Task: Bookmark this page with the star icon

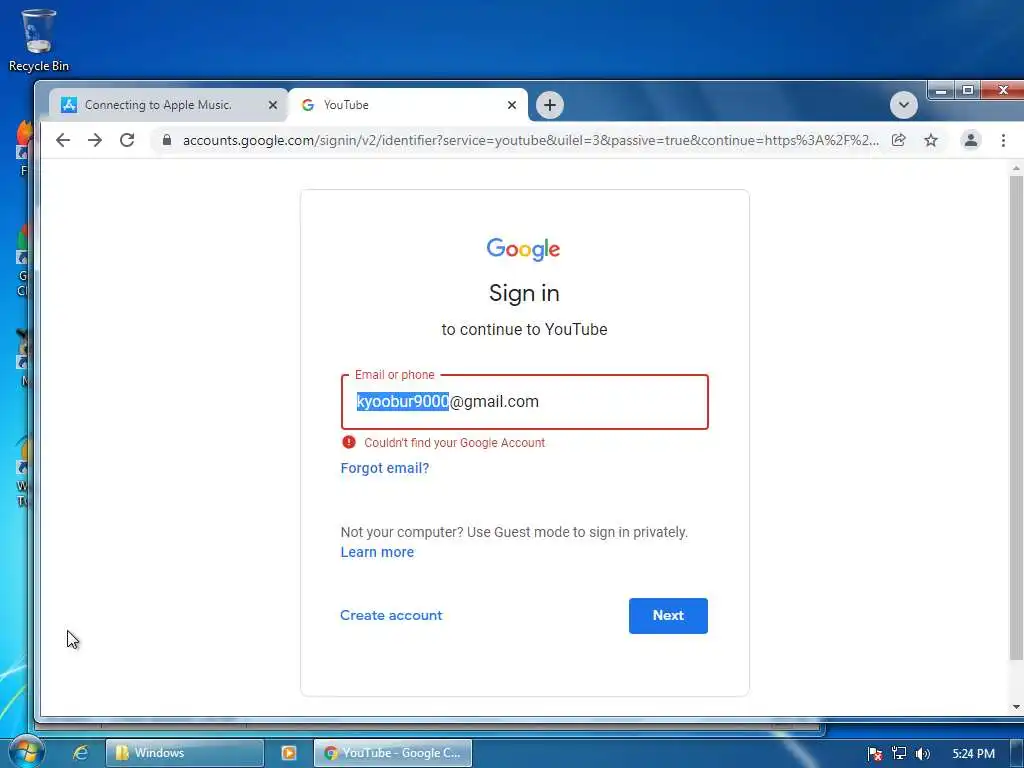Action: pyautogui.click(x=931, y=140)
